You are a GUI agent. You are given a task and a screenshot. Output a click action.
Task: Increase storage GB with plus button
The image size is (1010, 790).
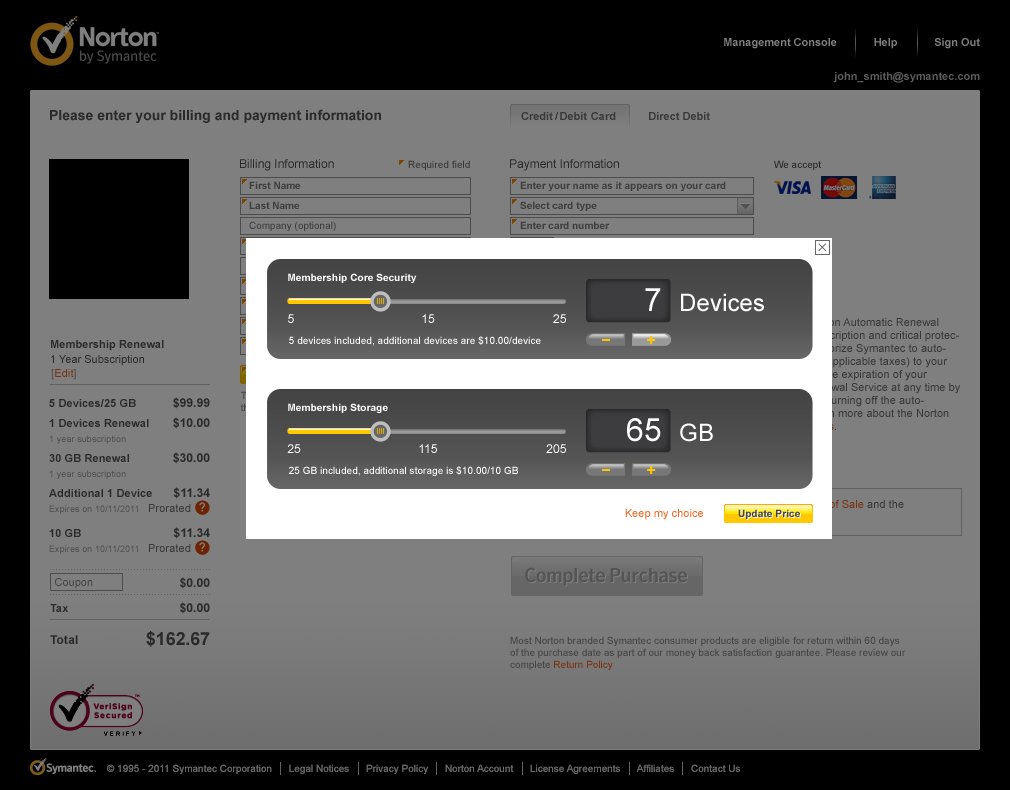click(651, 470)
